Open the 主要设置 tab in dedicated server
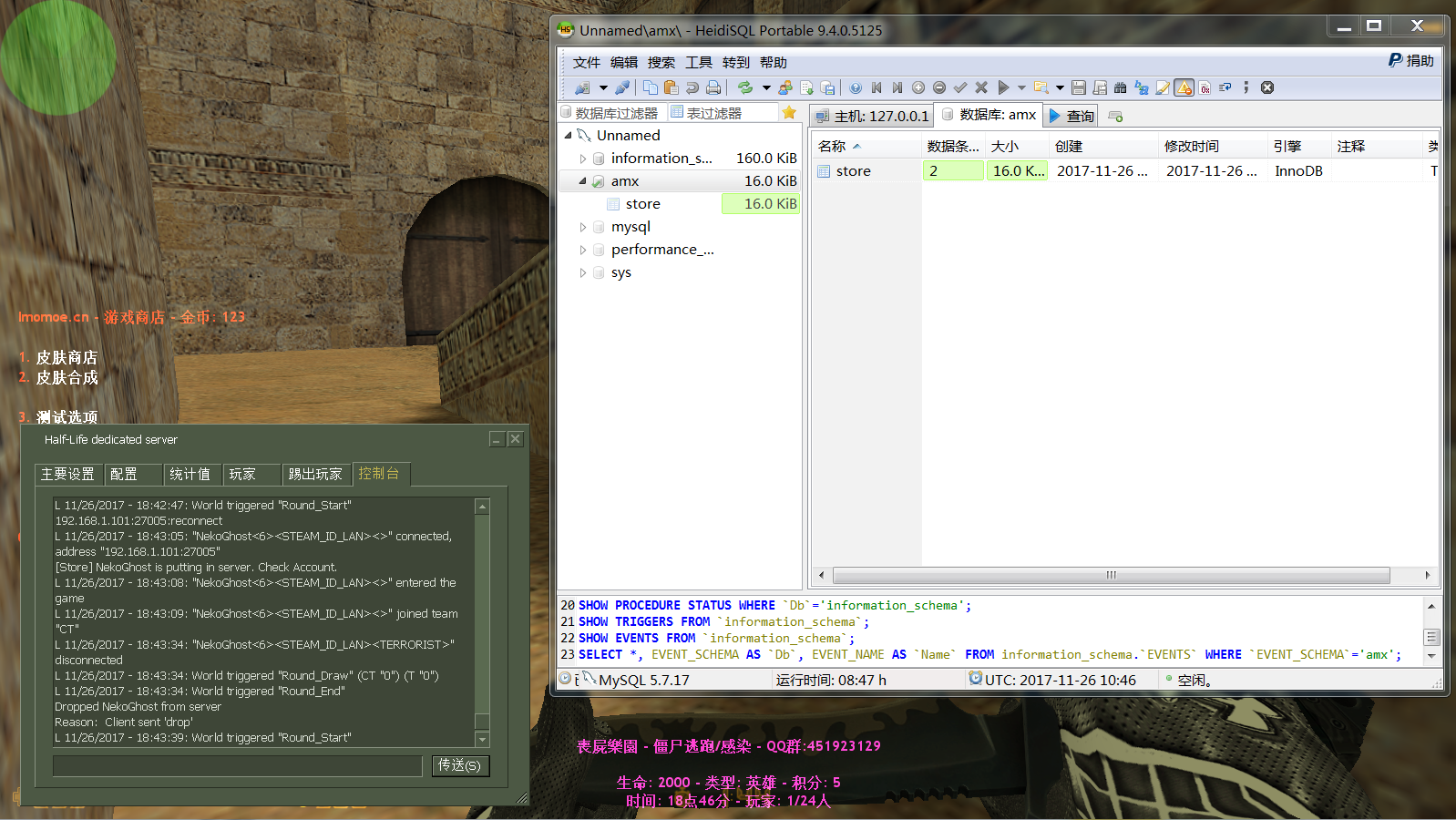The height and width of the screenshot is (820, 1456). pos(68,474)
